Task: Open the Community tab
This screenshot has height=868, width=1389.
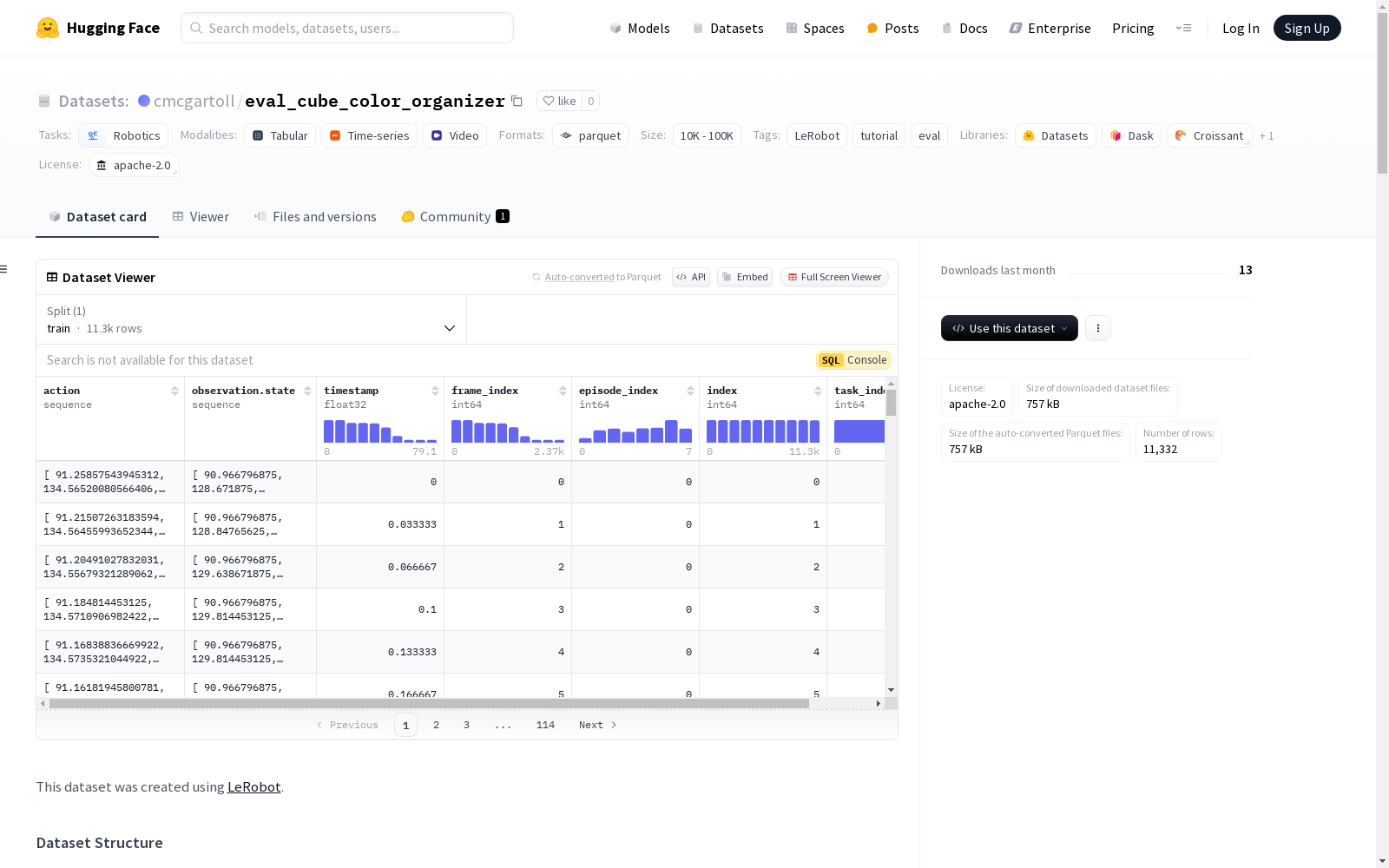Action: 456,217
